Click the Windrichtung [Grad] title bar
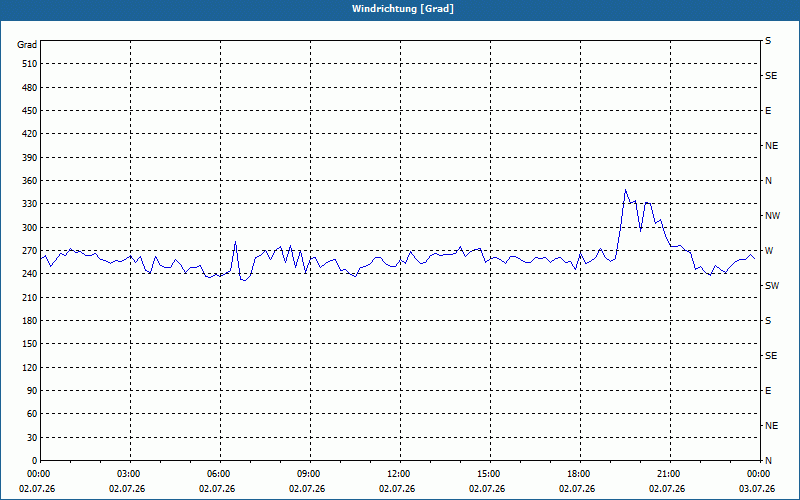 click(400, 9)
